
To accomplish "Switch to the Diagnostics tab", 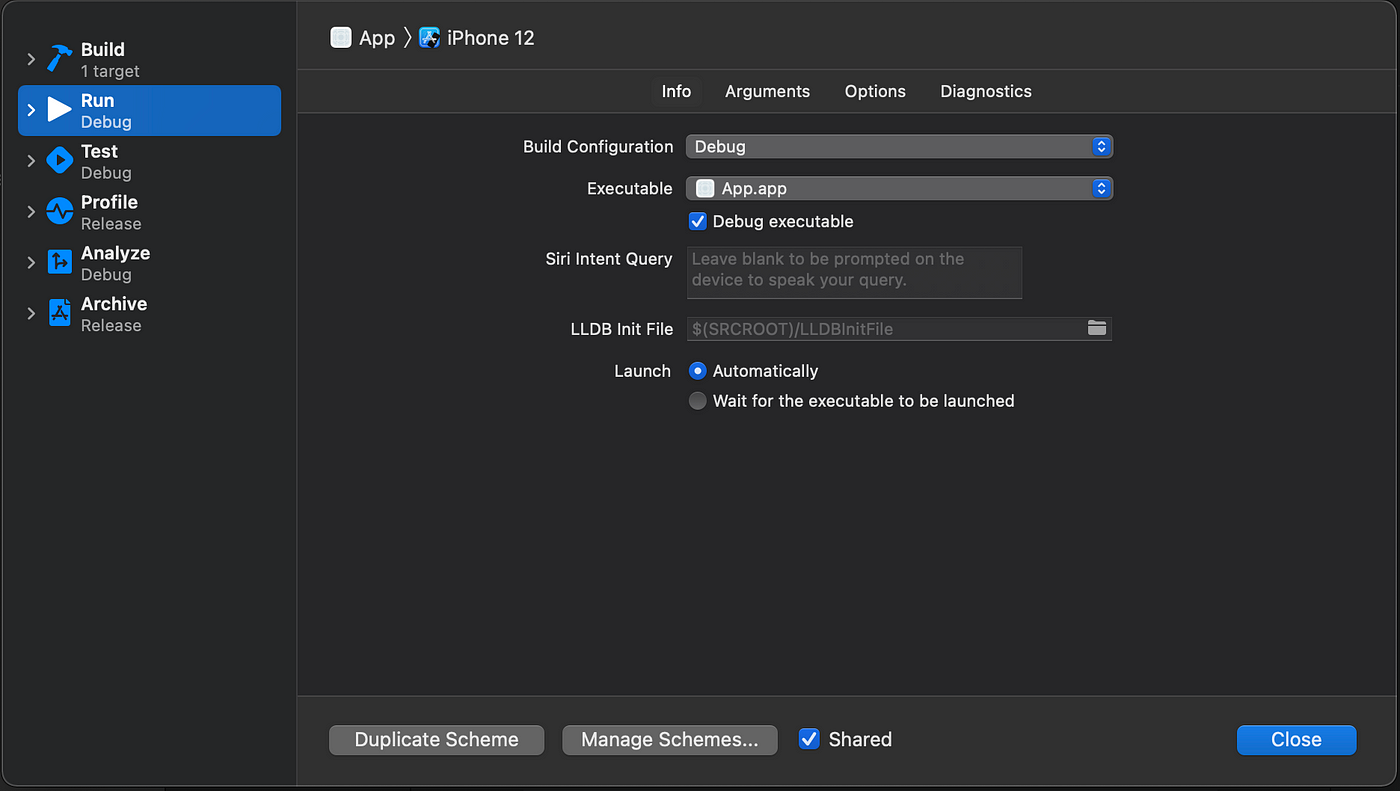I will point(986,91).
